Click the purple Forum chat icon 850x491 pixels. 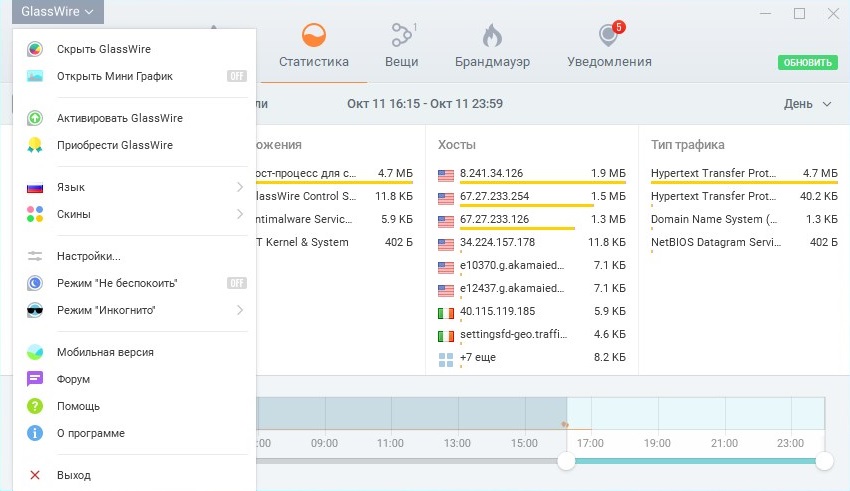point(36,379)
